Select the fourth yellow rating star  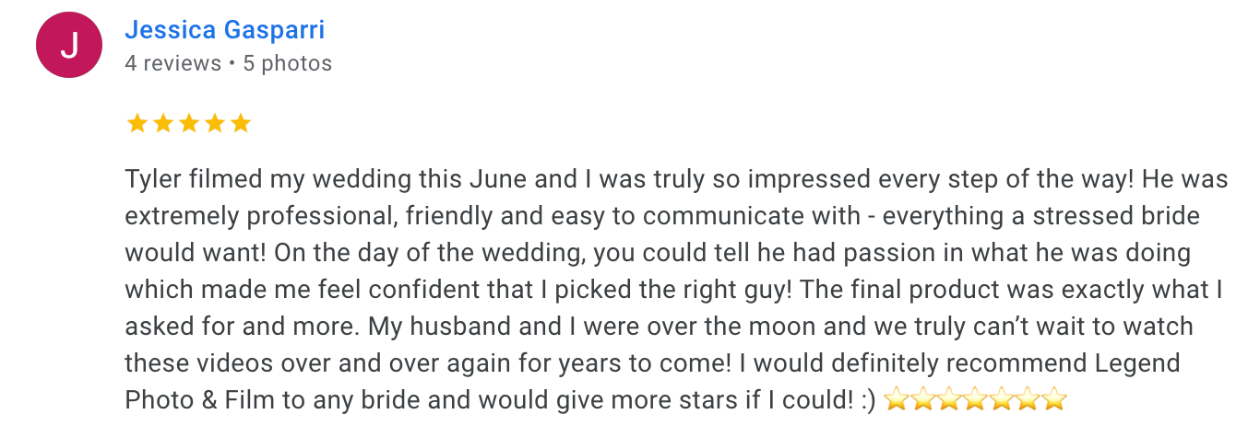(215, 124)
